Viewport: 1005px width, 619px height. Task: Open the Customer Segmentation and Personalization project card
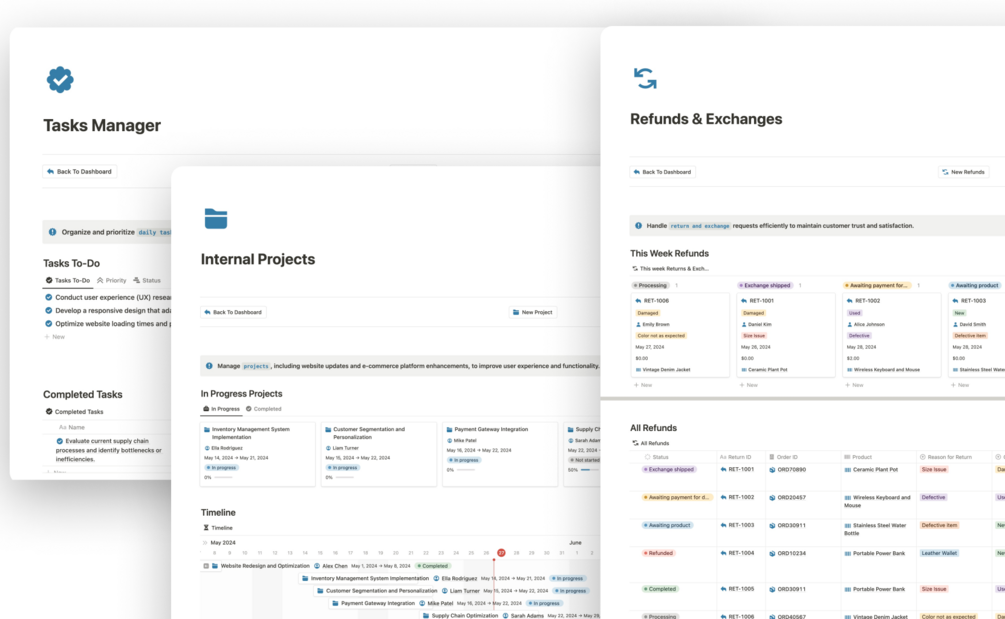coord(379,454)
